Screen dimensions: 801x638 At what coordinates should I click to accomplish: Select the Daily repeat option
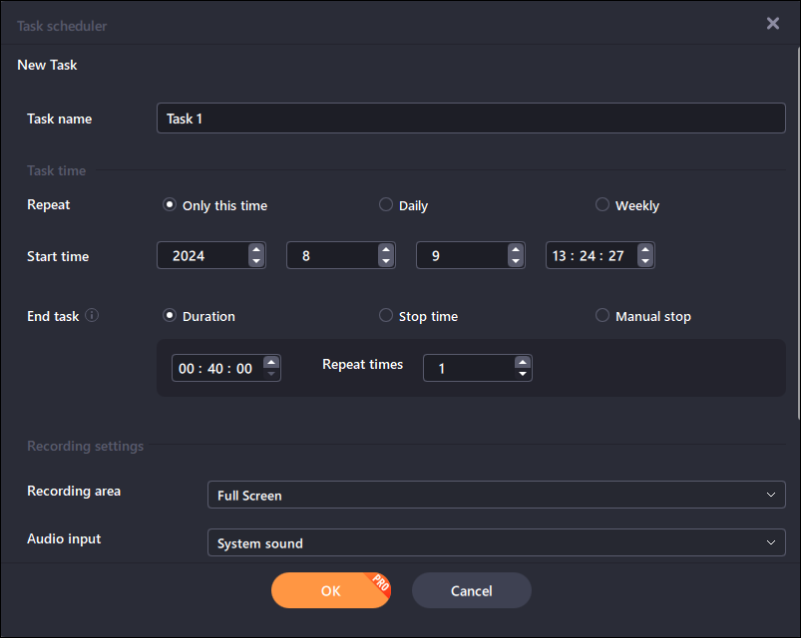coord(386,205)
